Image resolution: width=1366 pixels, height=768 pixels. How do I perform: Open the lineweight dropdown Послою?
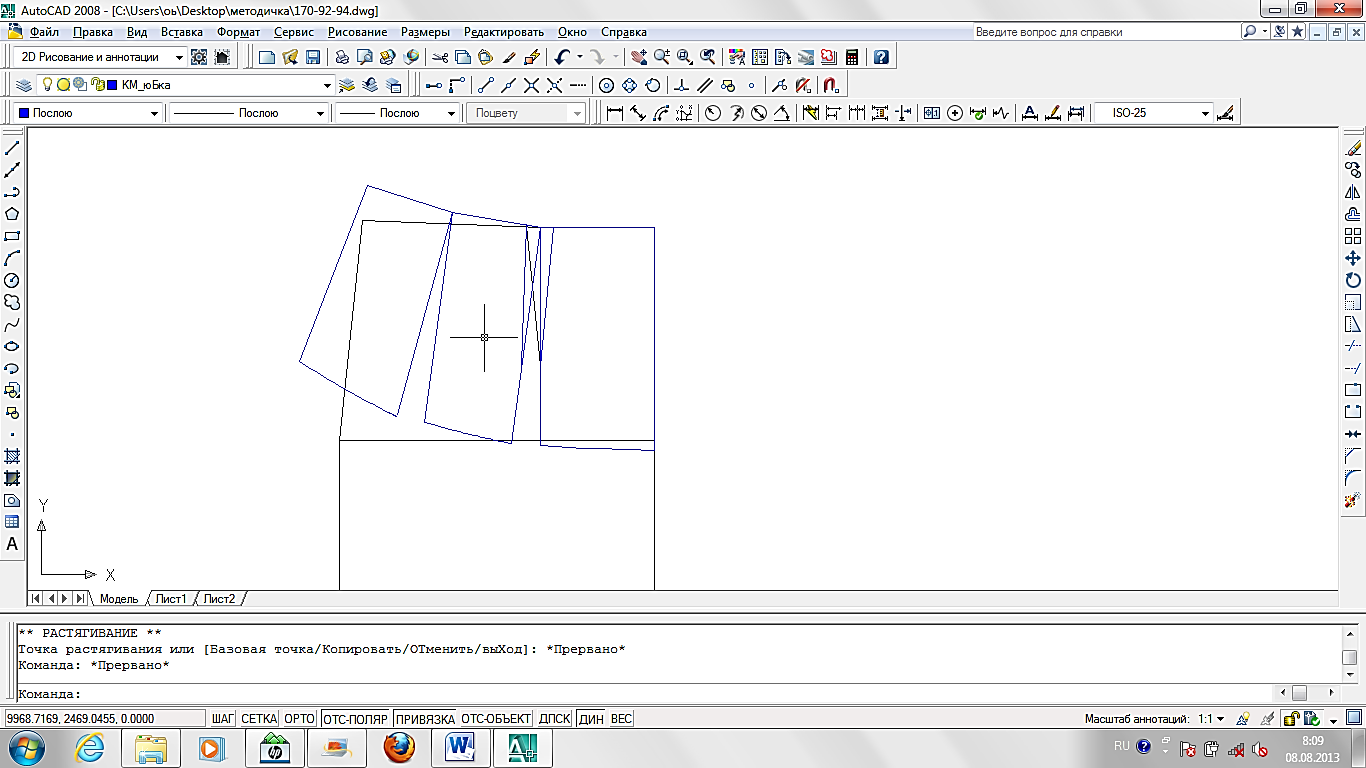click(x=397, y=113)
